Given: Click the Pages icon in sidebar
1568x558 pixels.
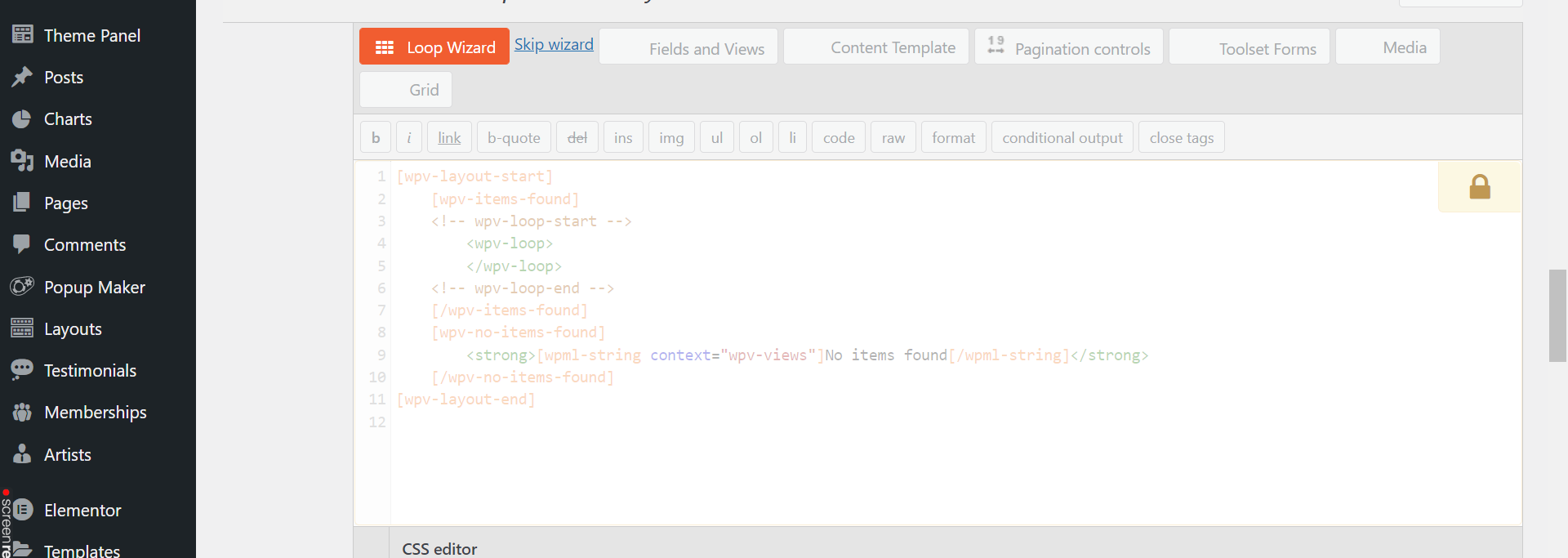Looking at the screenshot, I should [22, 203].
